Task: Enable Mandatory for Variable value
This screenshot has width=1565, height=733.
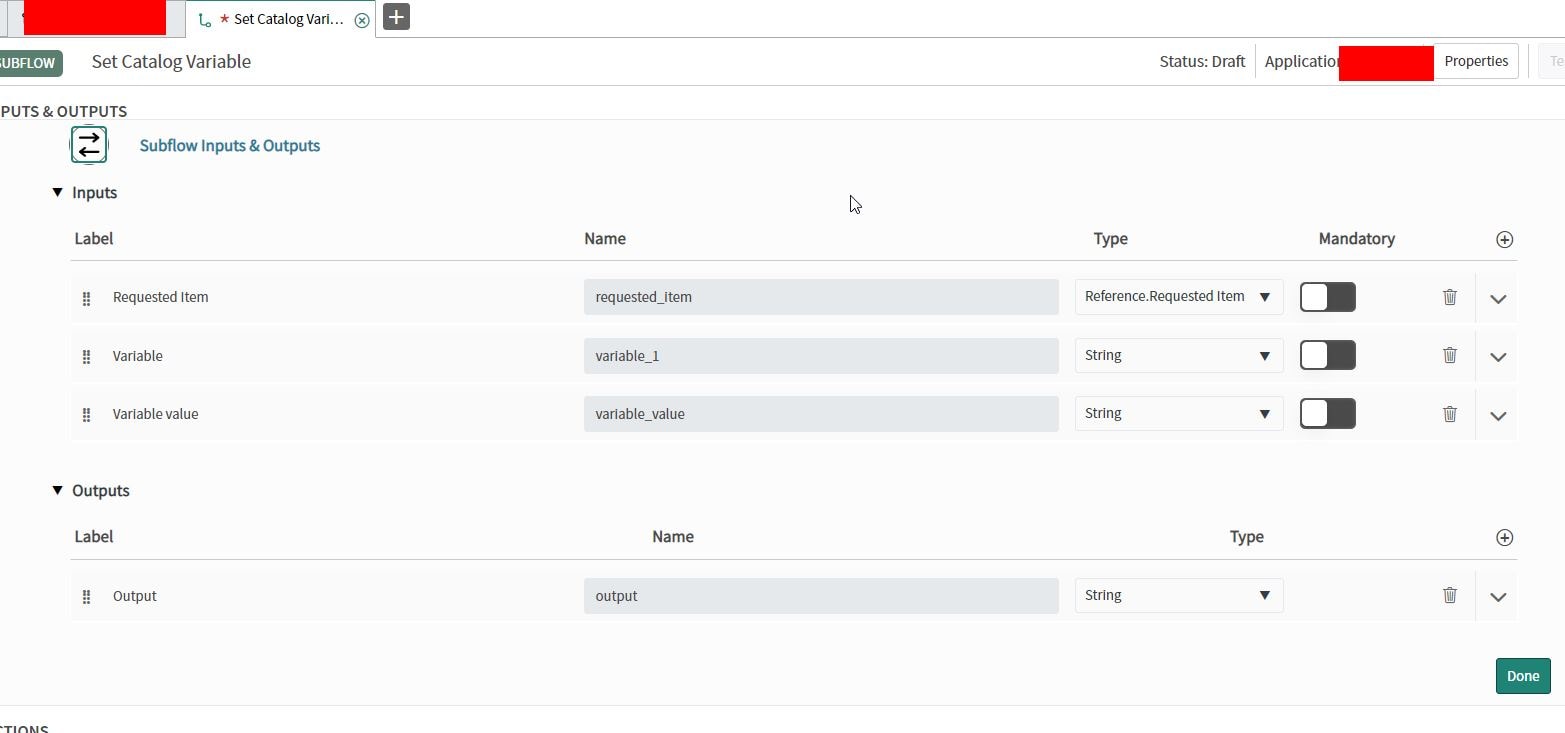Action: pyautogui.click(x=1327, y=413)
